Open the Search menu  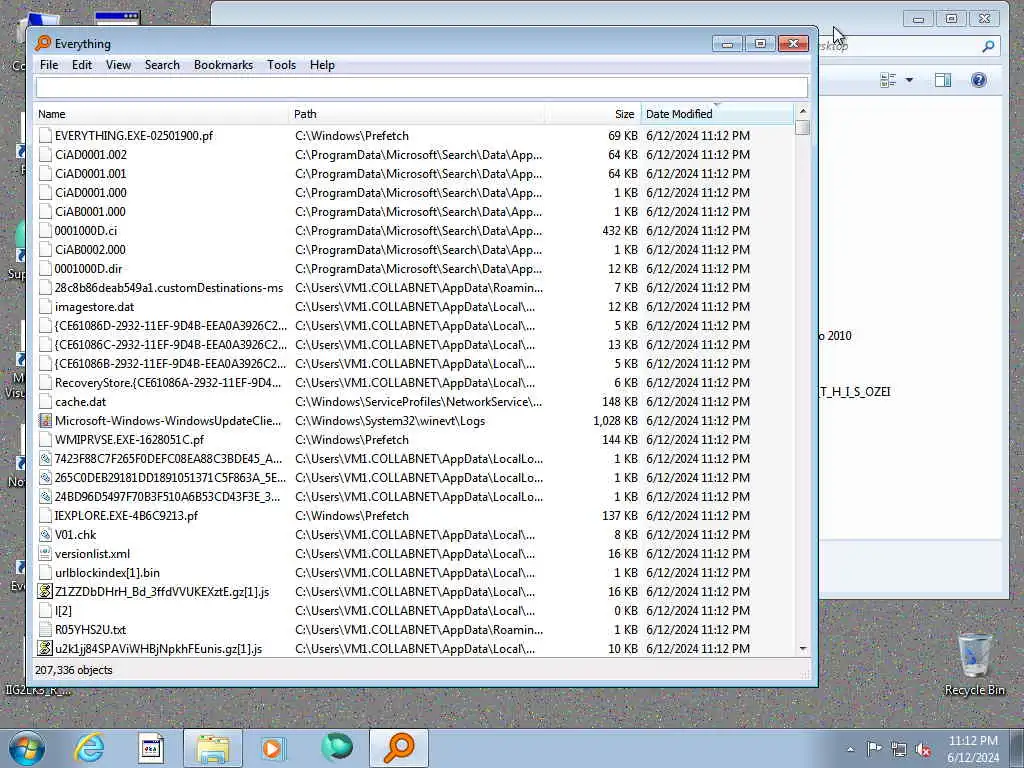pyautogui.click(x=162, y=65)
